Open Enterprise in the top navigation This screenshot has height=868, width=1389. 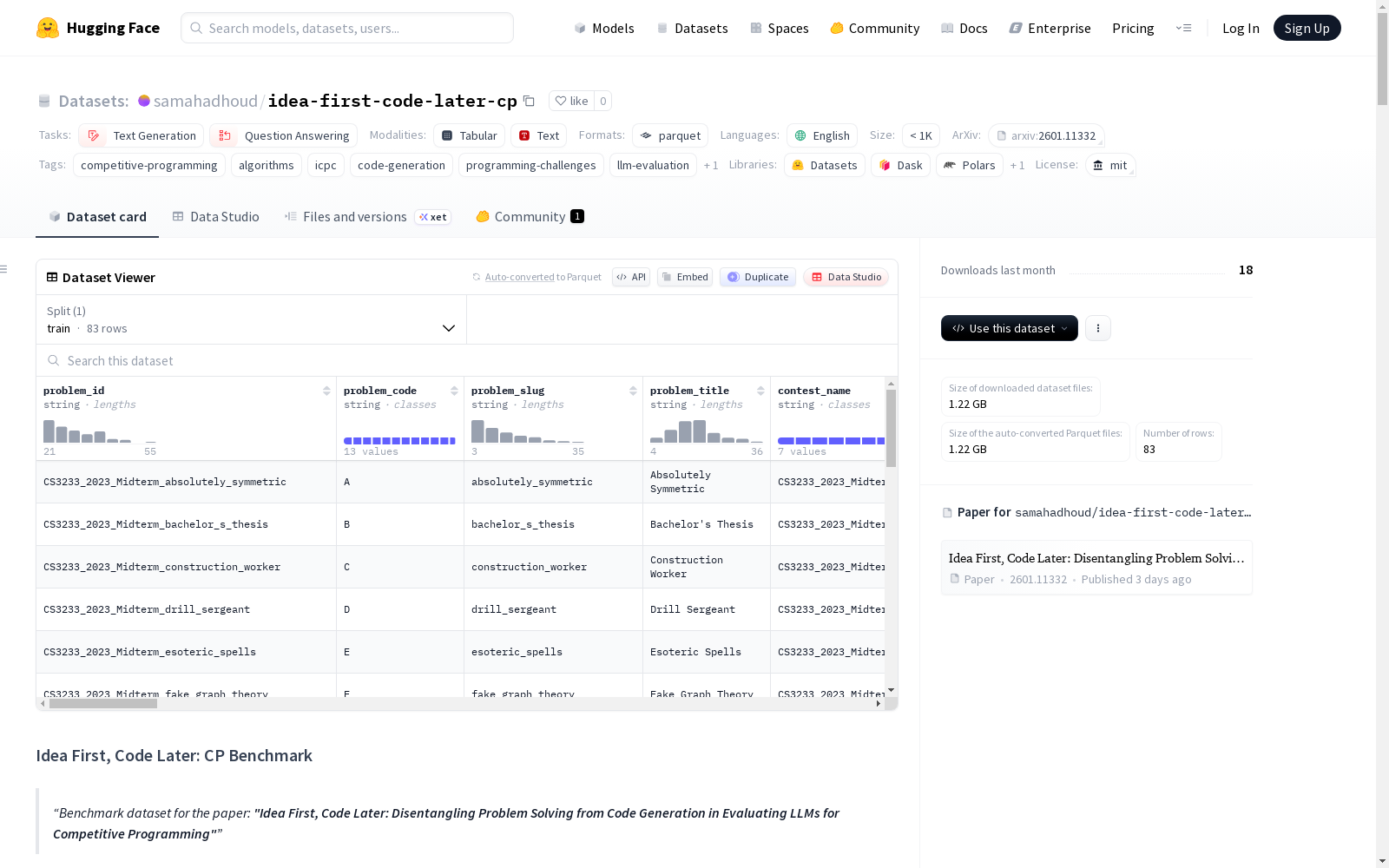click(1050, 28)
